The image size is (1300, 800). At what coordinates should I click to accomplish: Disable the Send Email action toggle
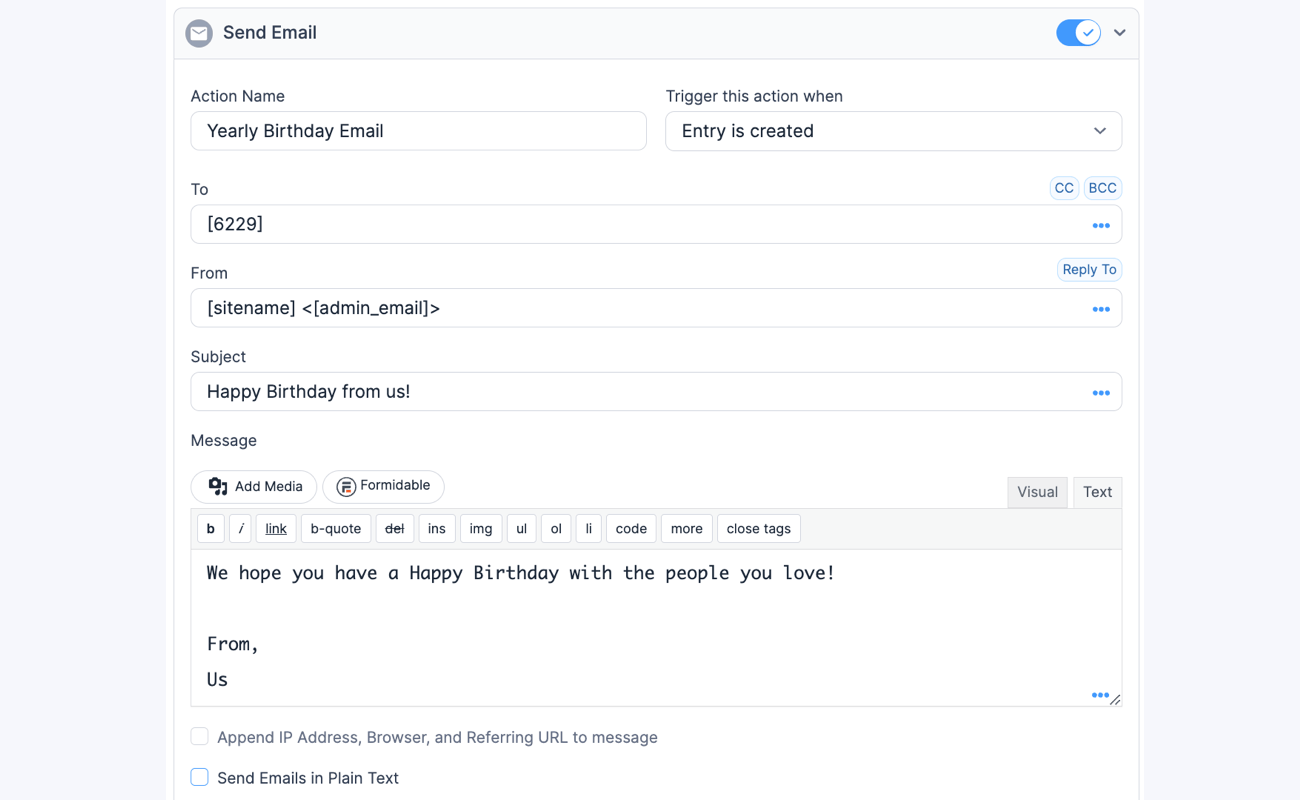point(1078,32)
